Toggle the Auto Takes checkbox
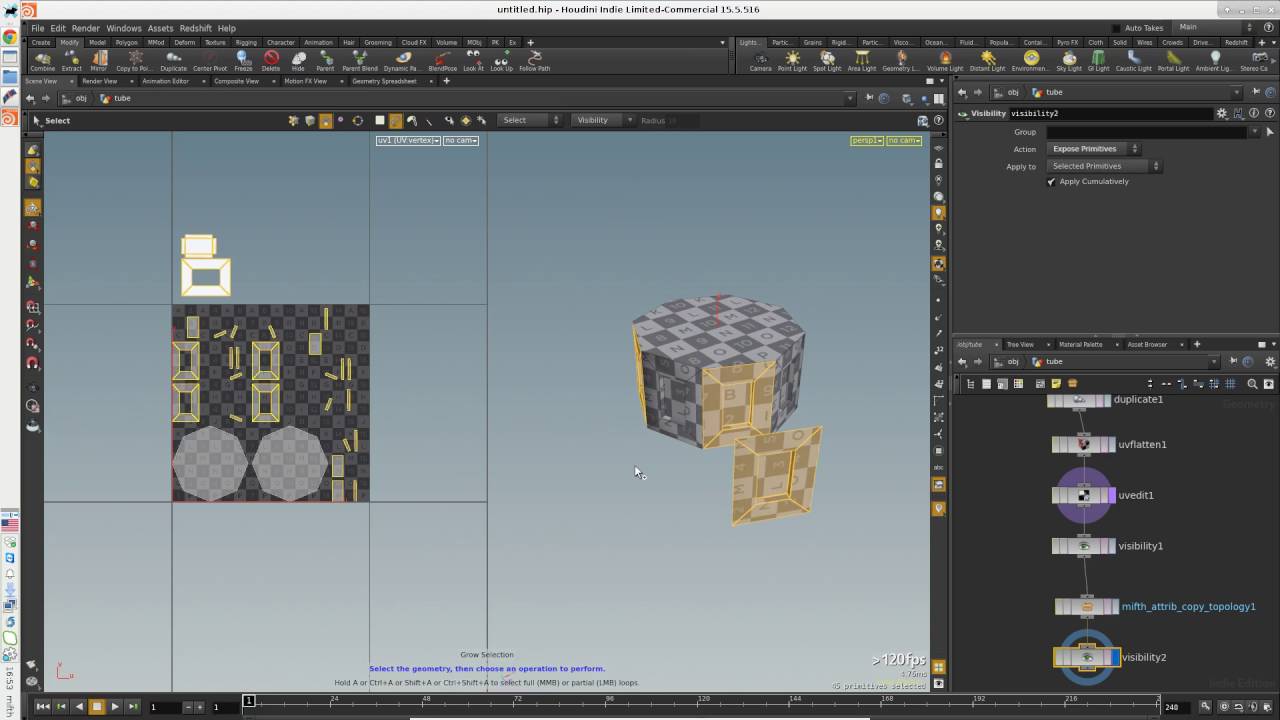Screen dimensions: 1280x720 coord(1118,28)
